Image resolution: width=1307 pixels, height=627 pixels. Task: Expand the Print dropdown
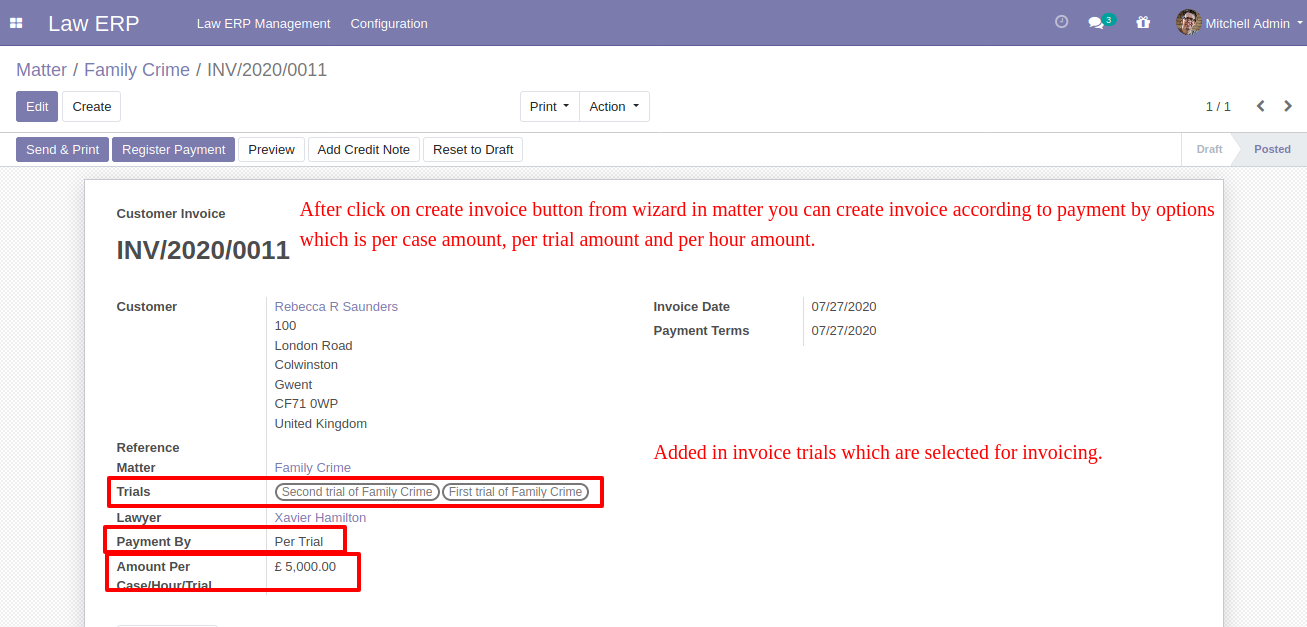click(x=550, y=107)
